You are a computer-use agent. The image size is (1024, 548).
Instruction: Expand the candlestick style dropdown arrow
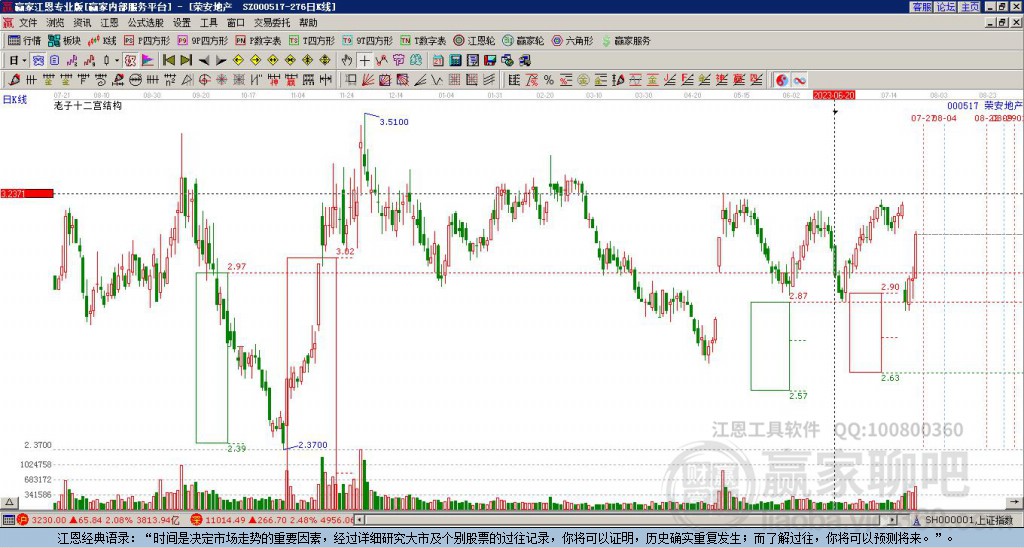[x=116, y=60]
